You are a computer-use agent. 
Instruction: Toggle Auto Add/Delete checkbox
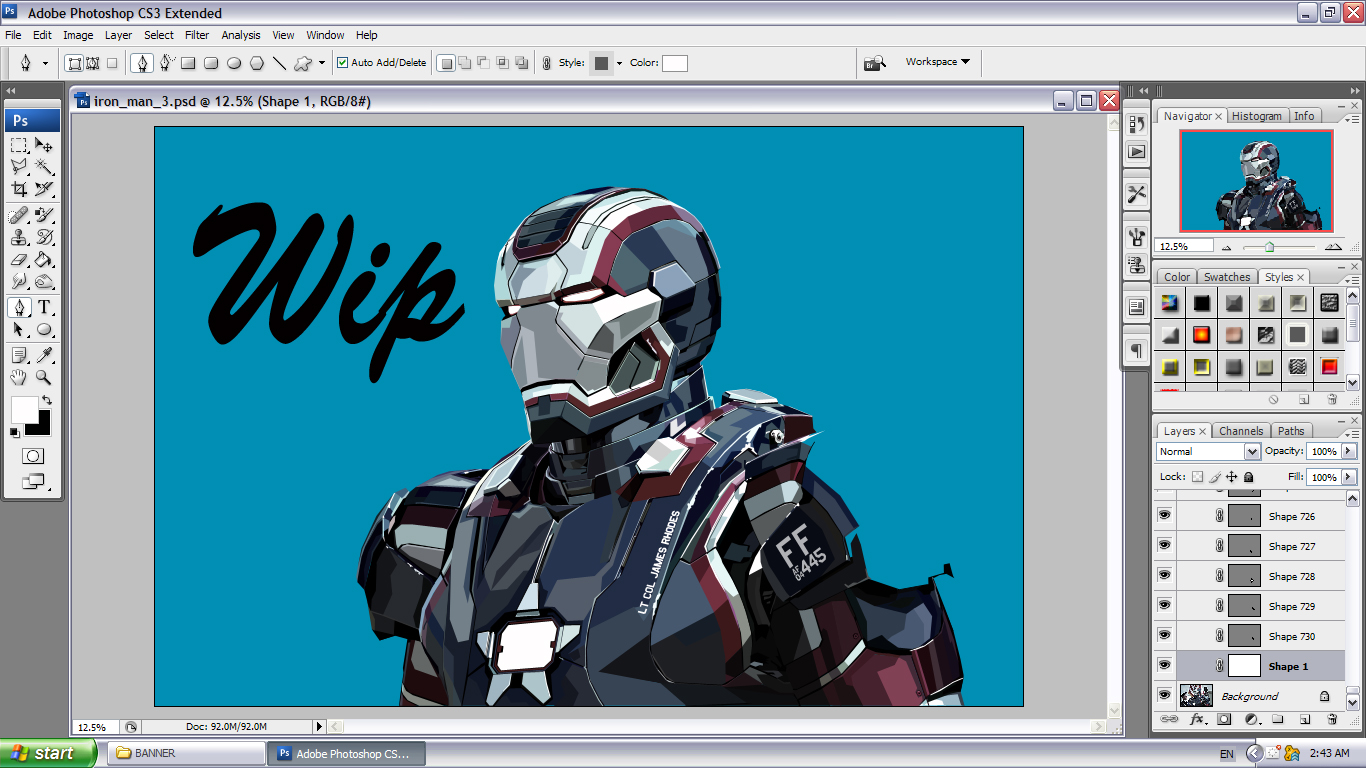tap(343, 63)
